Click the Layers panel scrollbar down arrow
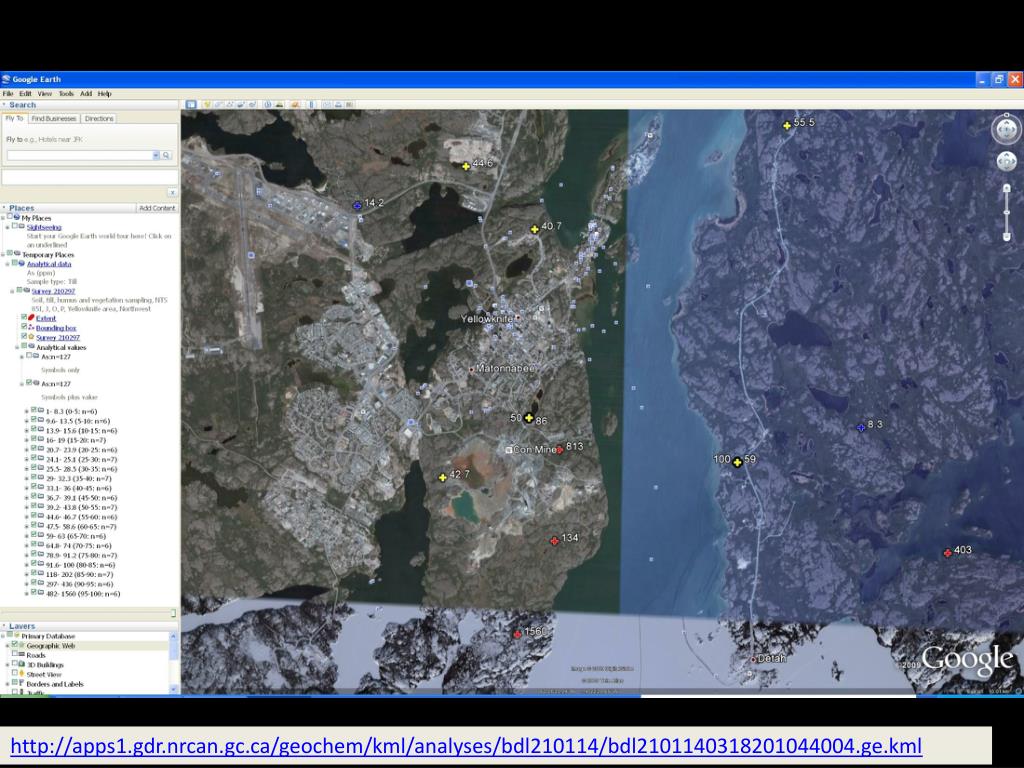The width and height of the screenshot is (1024, 768). 174,689
